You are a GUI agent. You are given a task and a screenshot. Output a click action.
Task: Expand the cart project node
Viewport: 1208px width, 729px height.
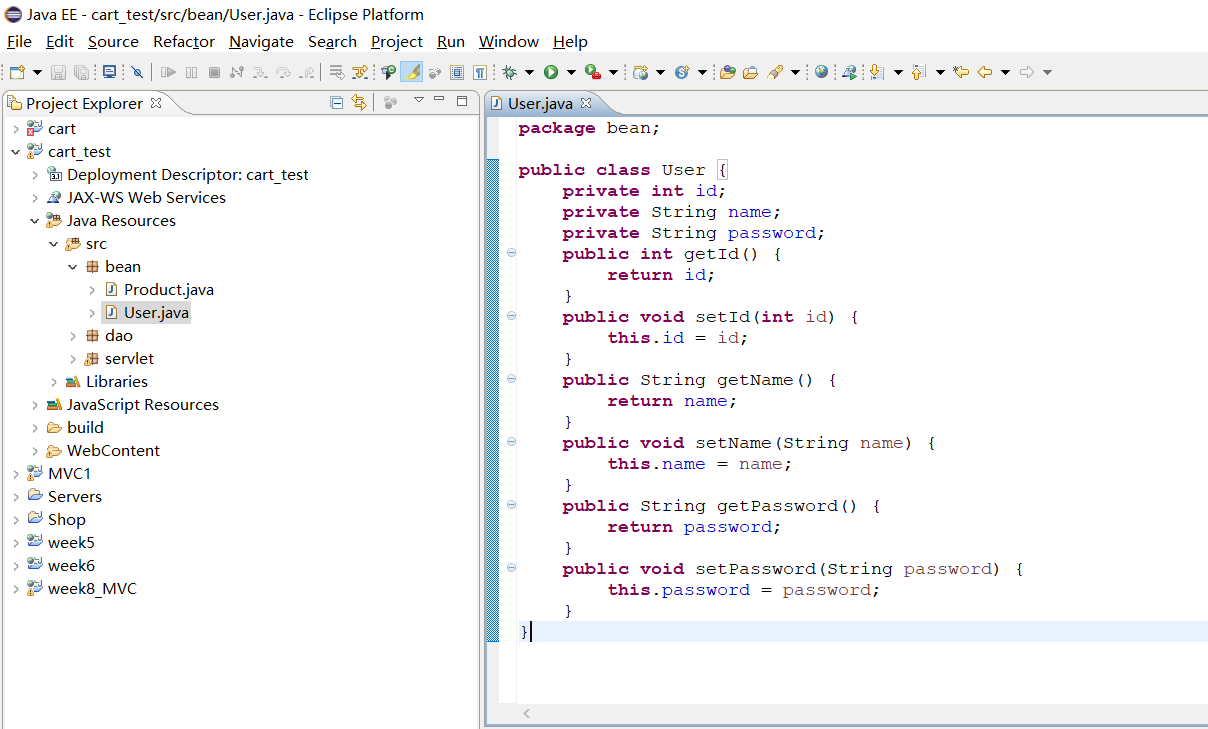click(15, 129)
